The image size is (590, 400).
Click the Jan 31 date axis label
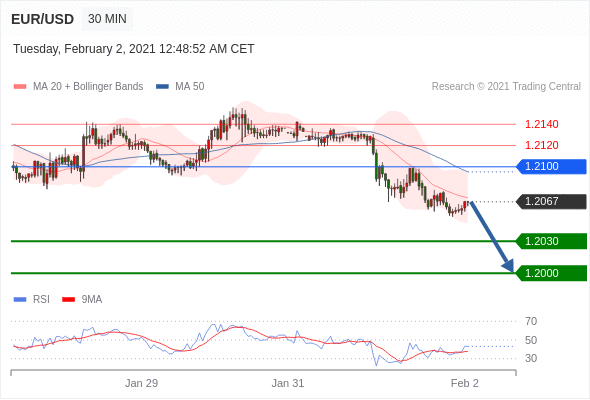tap(288, 383)
